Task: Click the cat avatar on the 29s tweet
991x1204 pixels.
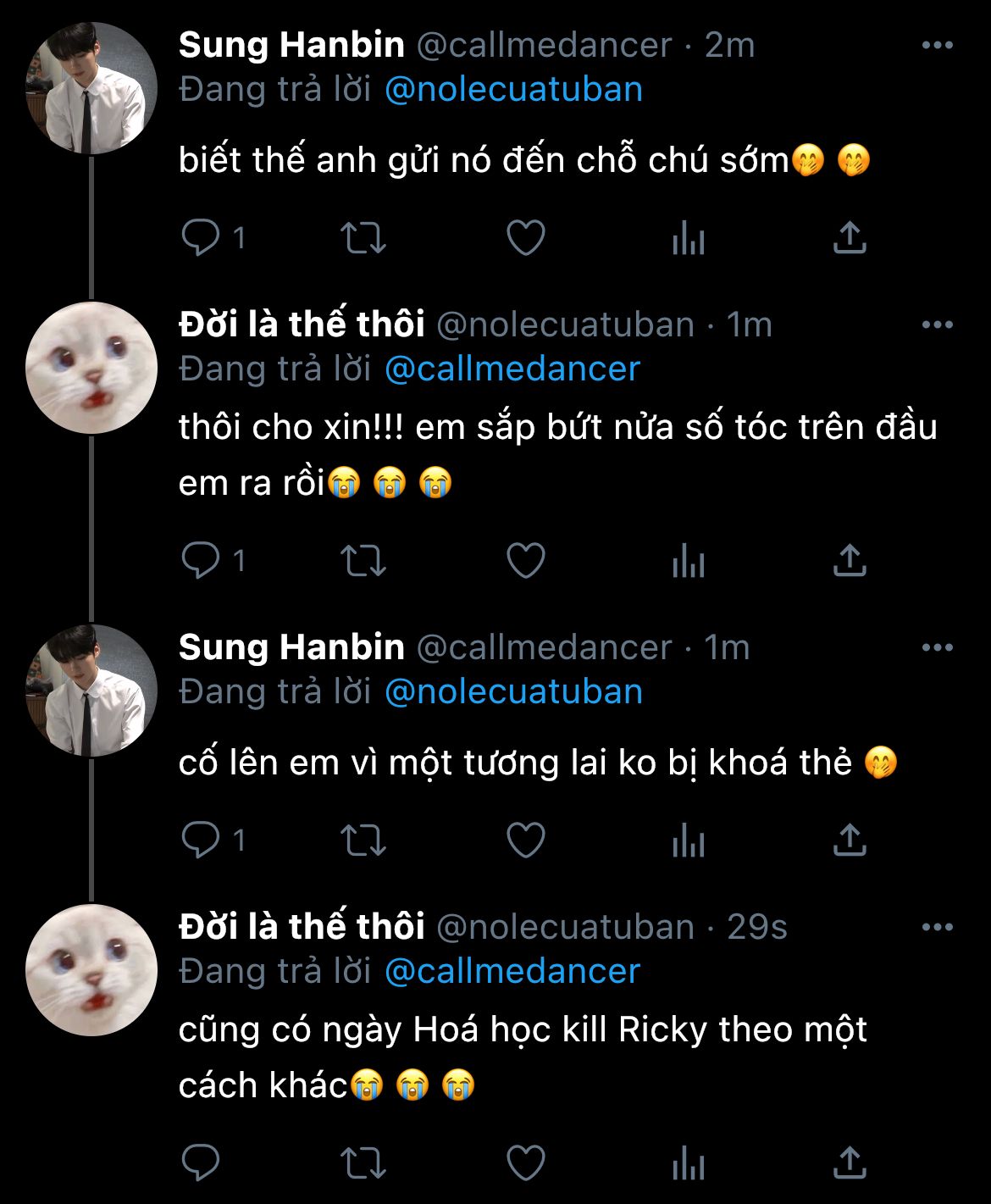Action: (x=91, y=970)
